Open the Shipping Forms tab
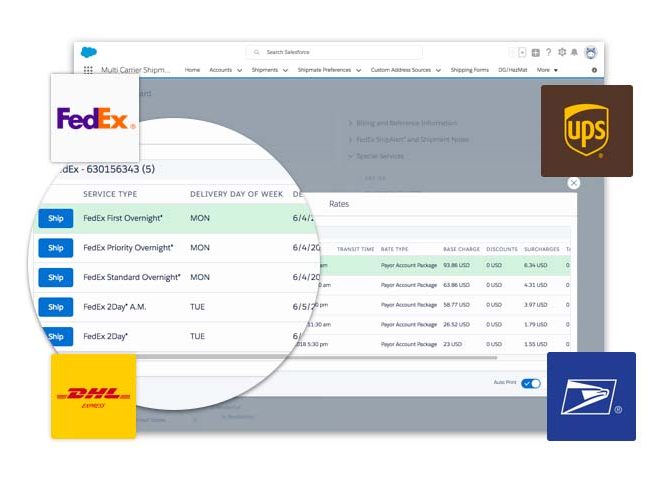The width and height of the screenshot is (660, 480). pyautogui.click(x=470, y=70)
